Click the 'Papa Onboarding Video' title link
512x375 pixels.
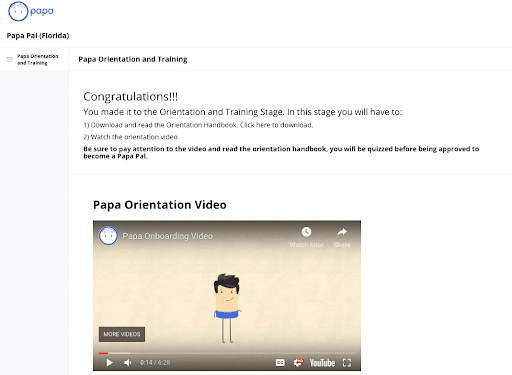(167, 236)
